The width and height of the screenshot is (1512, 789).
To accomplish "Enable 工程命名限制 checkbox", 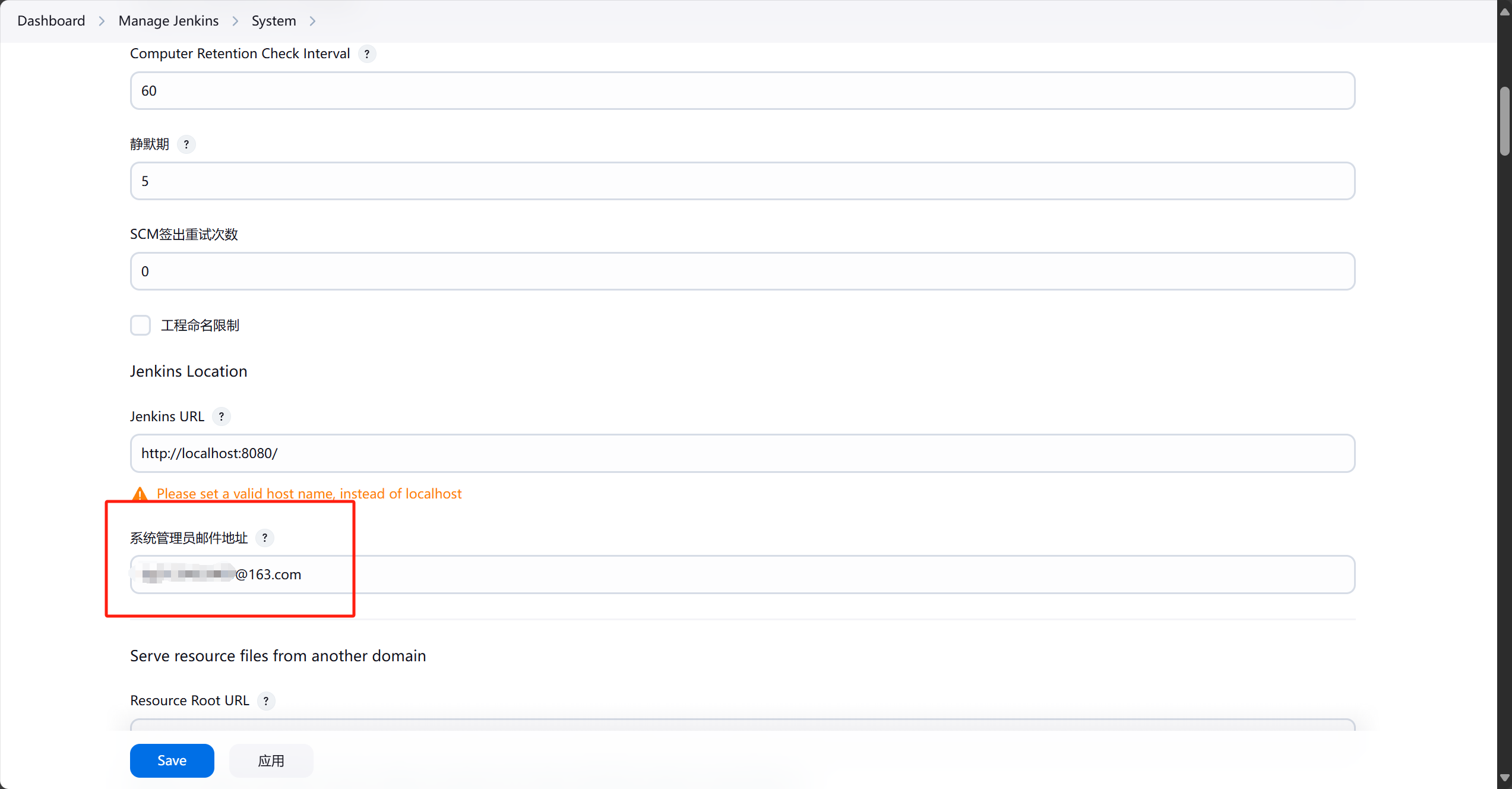I will coord(141,325).
